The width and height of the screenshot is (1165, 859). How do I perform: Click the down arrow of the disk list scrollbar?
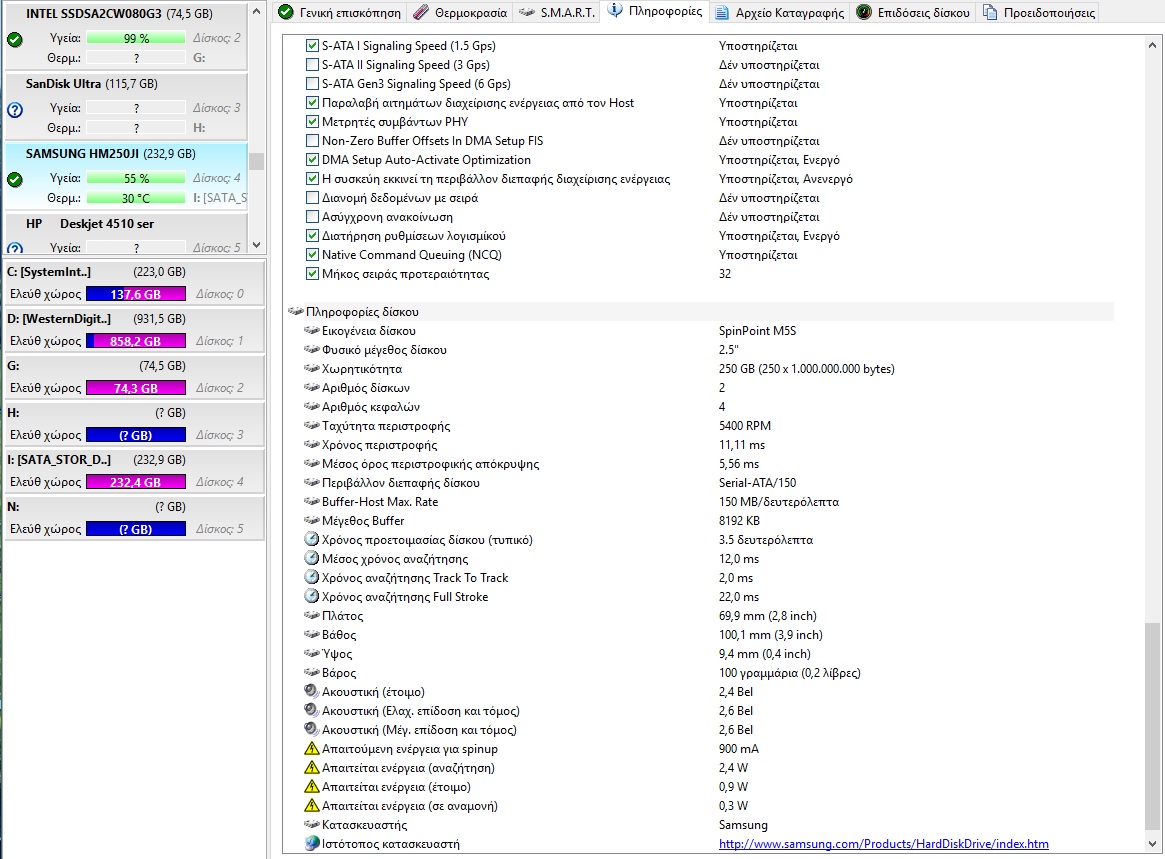tap(257, 245)
